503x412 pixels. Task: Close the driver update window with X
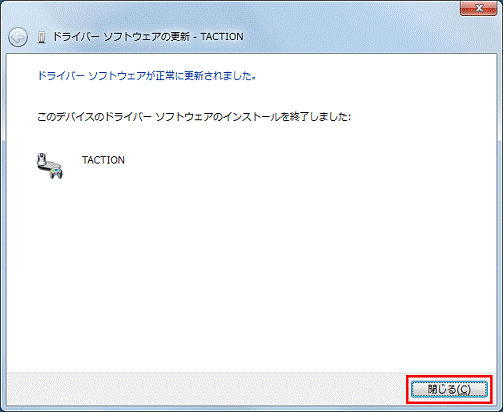click(479, 8)
